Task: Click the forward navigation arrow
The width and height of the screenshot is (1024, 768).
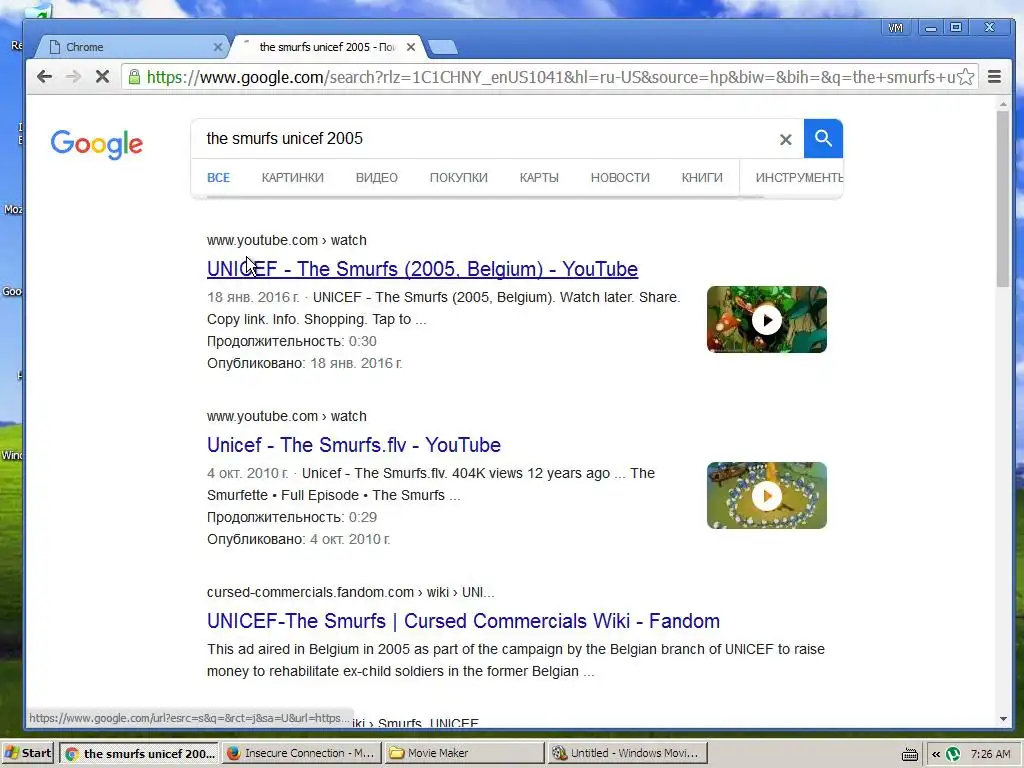Action: pos(72,76)
